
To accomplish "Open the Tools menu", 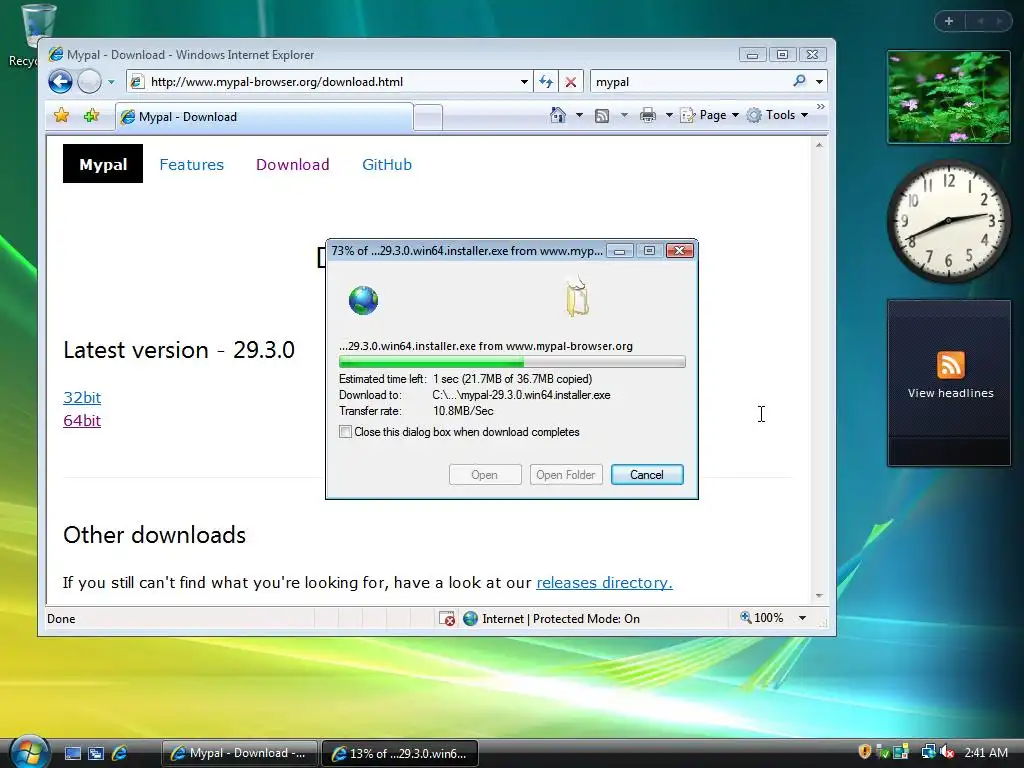I will tap(778, 115).
